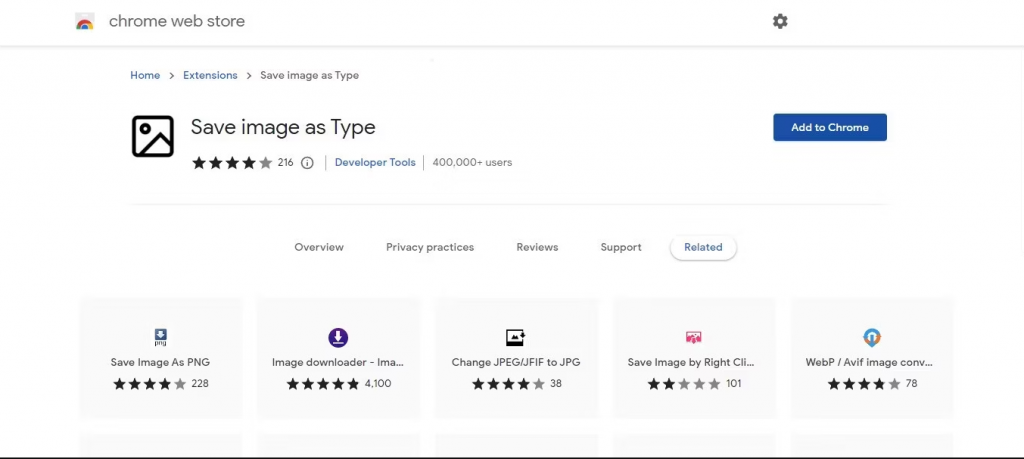Click the 101 rating count
This screenshot has width=1024, height=459.
click(x=734, y=383)
